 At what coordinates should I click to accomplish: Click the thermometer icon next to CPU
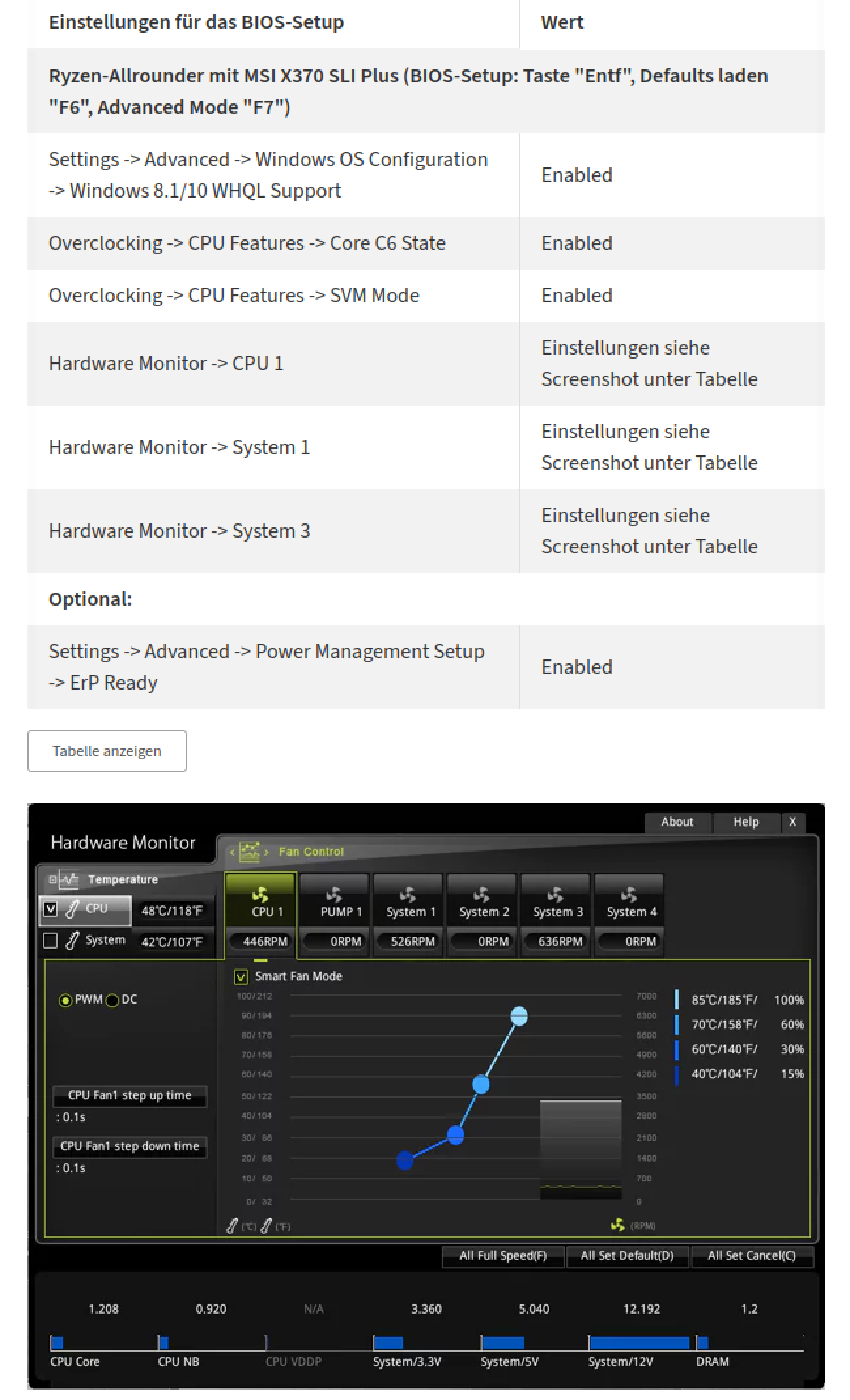point(72,909)
